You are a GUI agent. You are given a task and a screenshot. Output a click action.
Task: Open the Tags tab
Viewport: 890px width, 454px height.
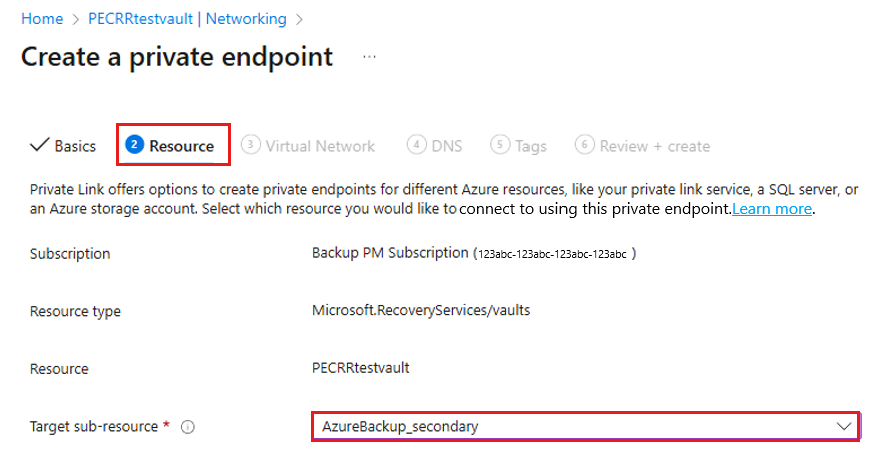531,146
